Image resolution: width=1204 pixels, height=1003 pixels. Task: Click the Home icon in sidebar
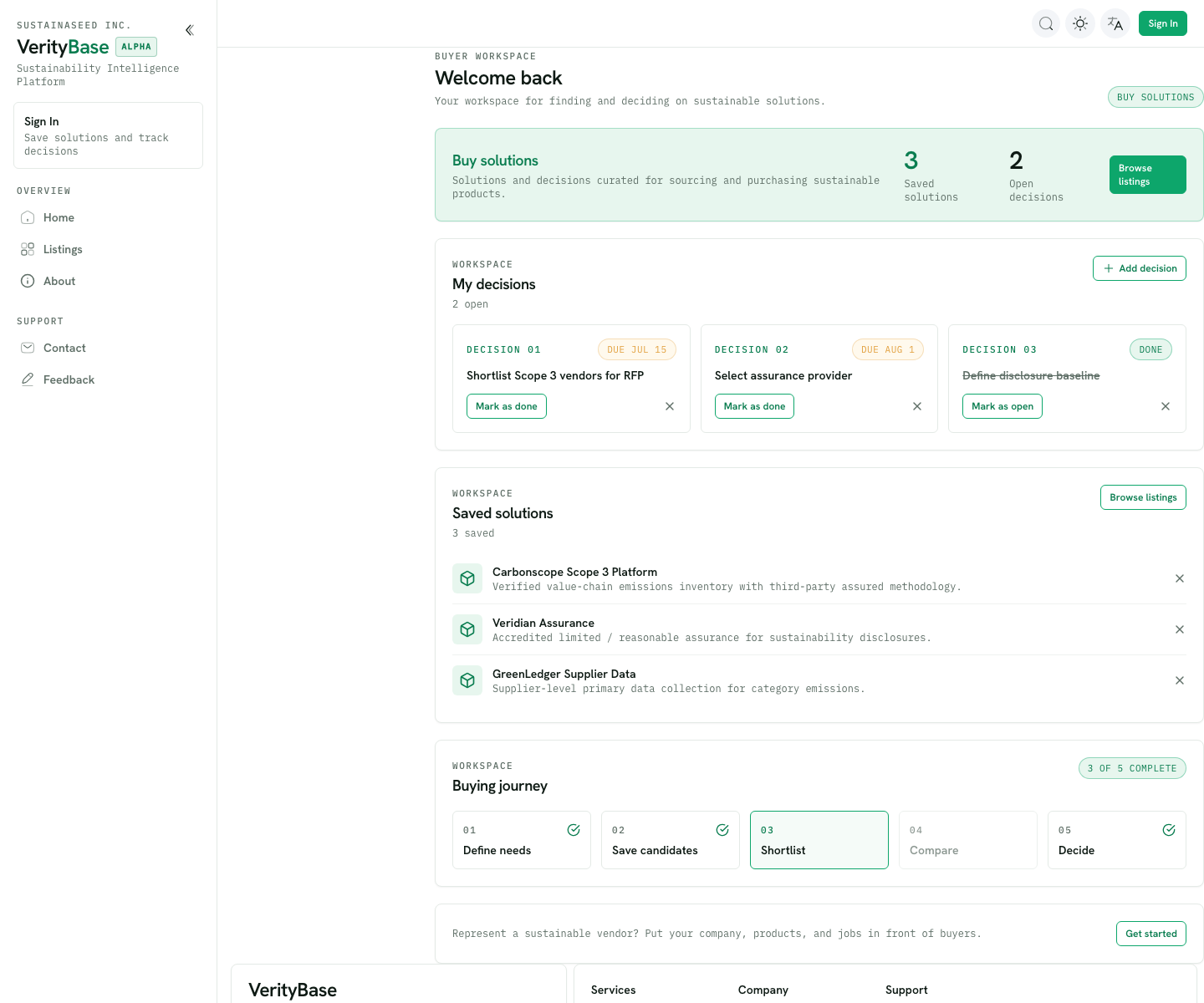[28, 217]
